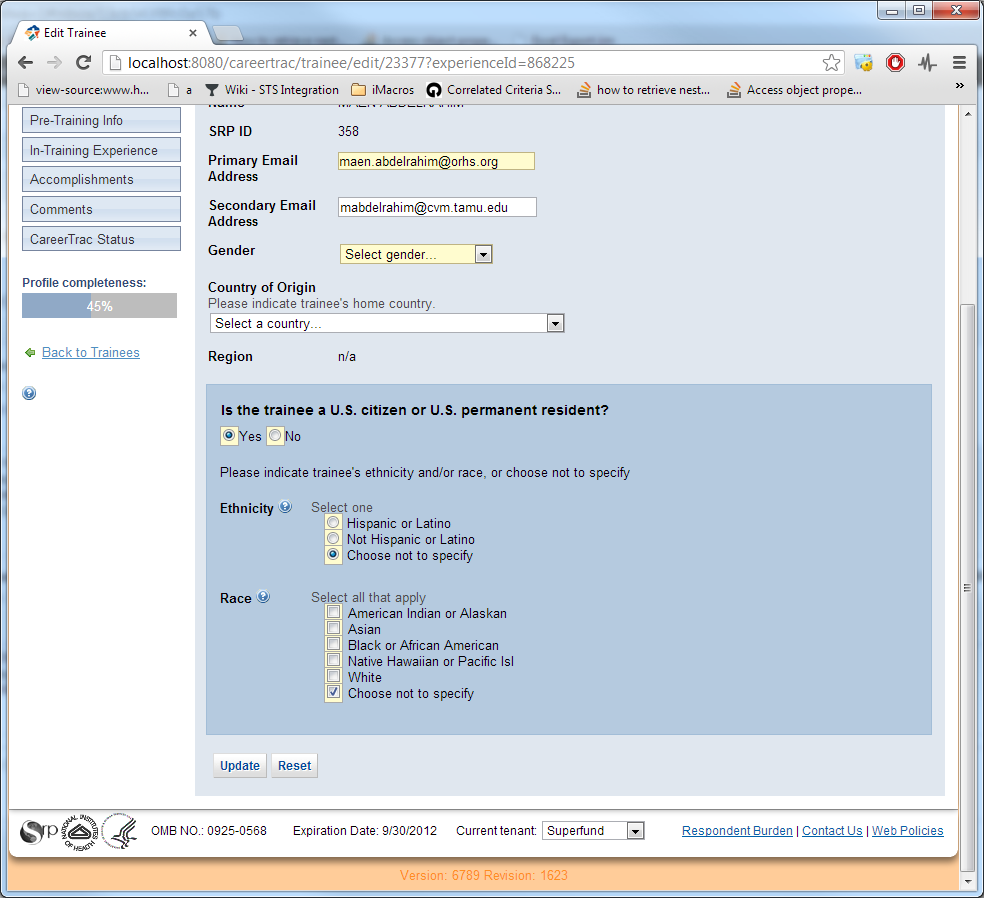Click the colorful folder extension icon
Screen dimensions: 984x898
click(864, 63)
